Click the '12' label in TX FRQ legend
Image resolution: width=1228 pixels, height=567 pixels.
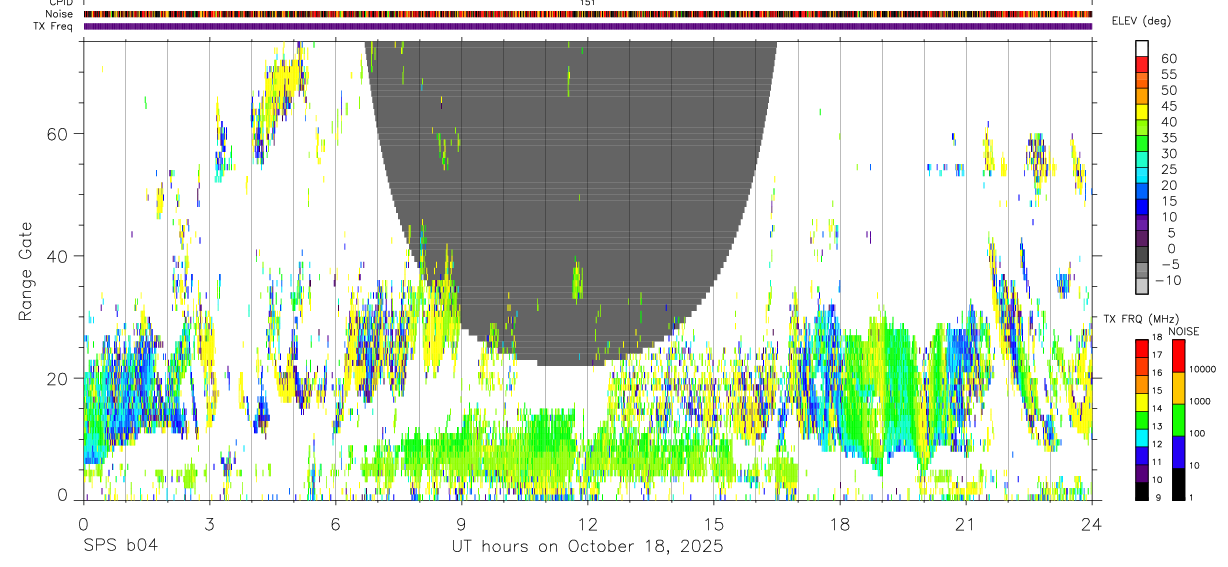tap(1158, 444)
